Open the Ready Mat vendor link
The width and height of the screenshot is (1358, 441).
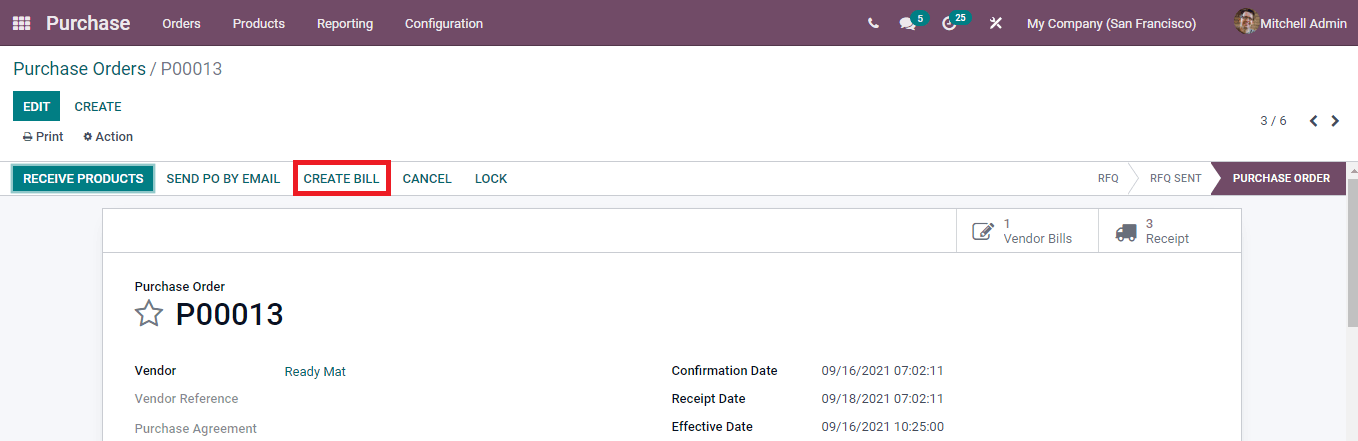click(x=315, y=371)
